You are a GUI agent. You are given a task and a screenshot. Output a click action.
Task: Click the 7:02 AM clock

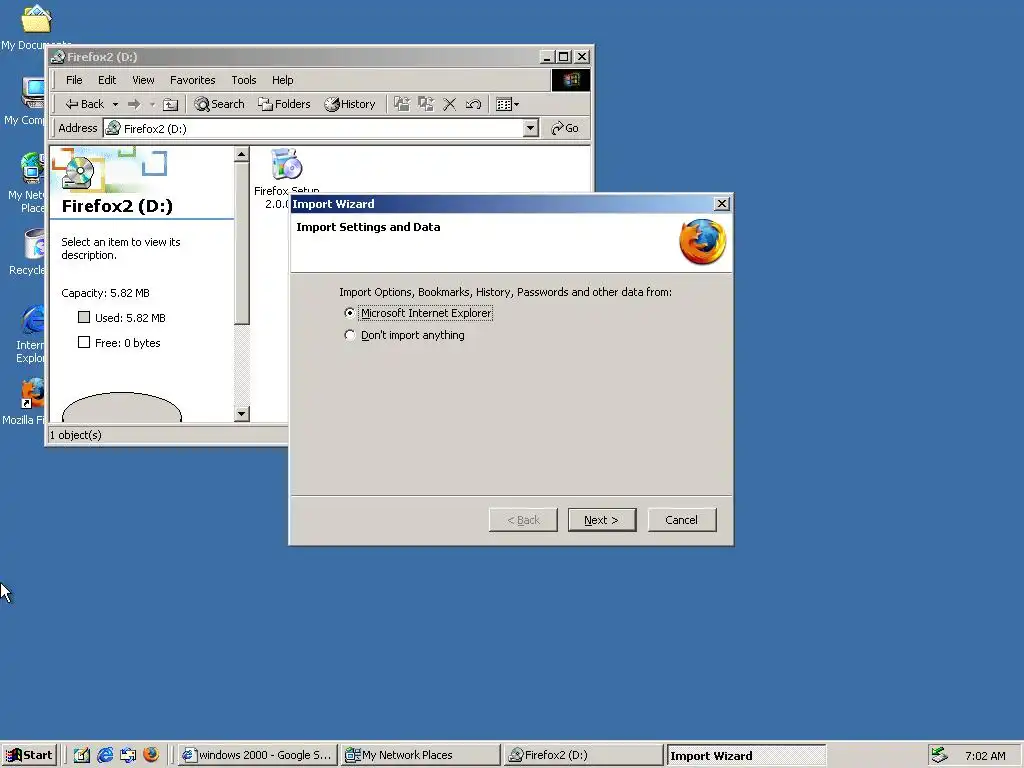[985, 756]
